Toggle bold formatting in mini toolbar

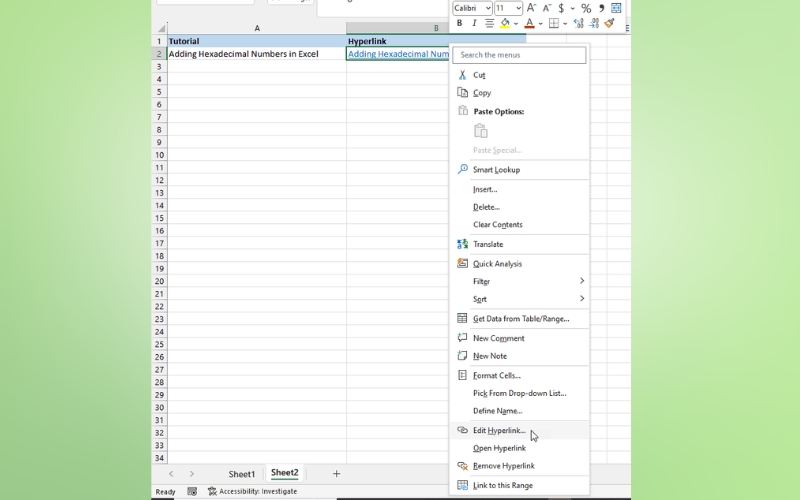459,23
